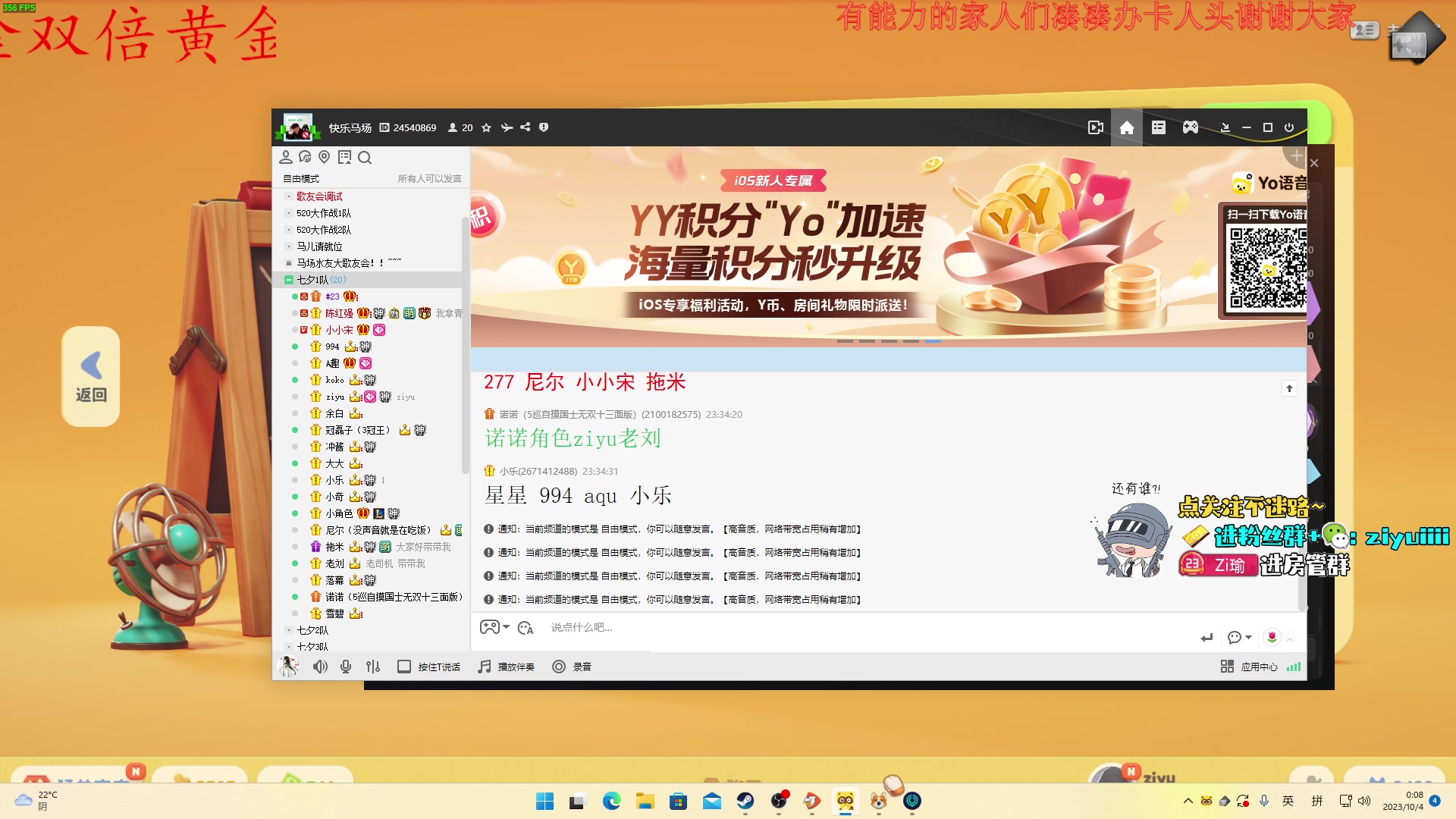
Task: Click the 播放伴奏 label
Action: (x=516, y=667)
